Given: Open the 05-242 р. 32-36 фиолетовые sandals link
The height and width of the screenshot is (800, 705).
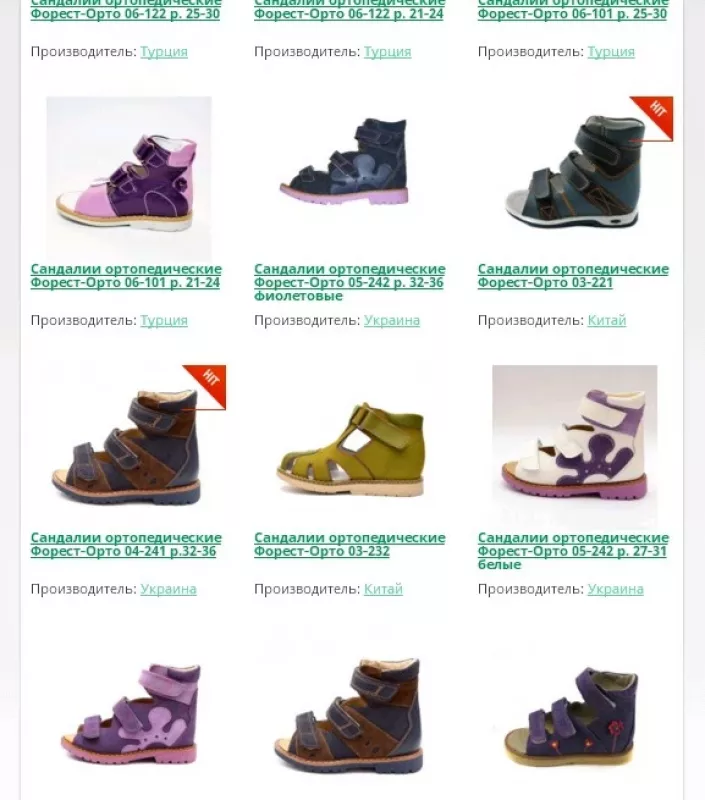Looking at the screenshot, I should (x=349, y=282).
